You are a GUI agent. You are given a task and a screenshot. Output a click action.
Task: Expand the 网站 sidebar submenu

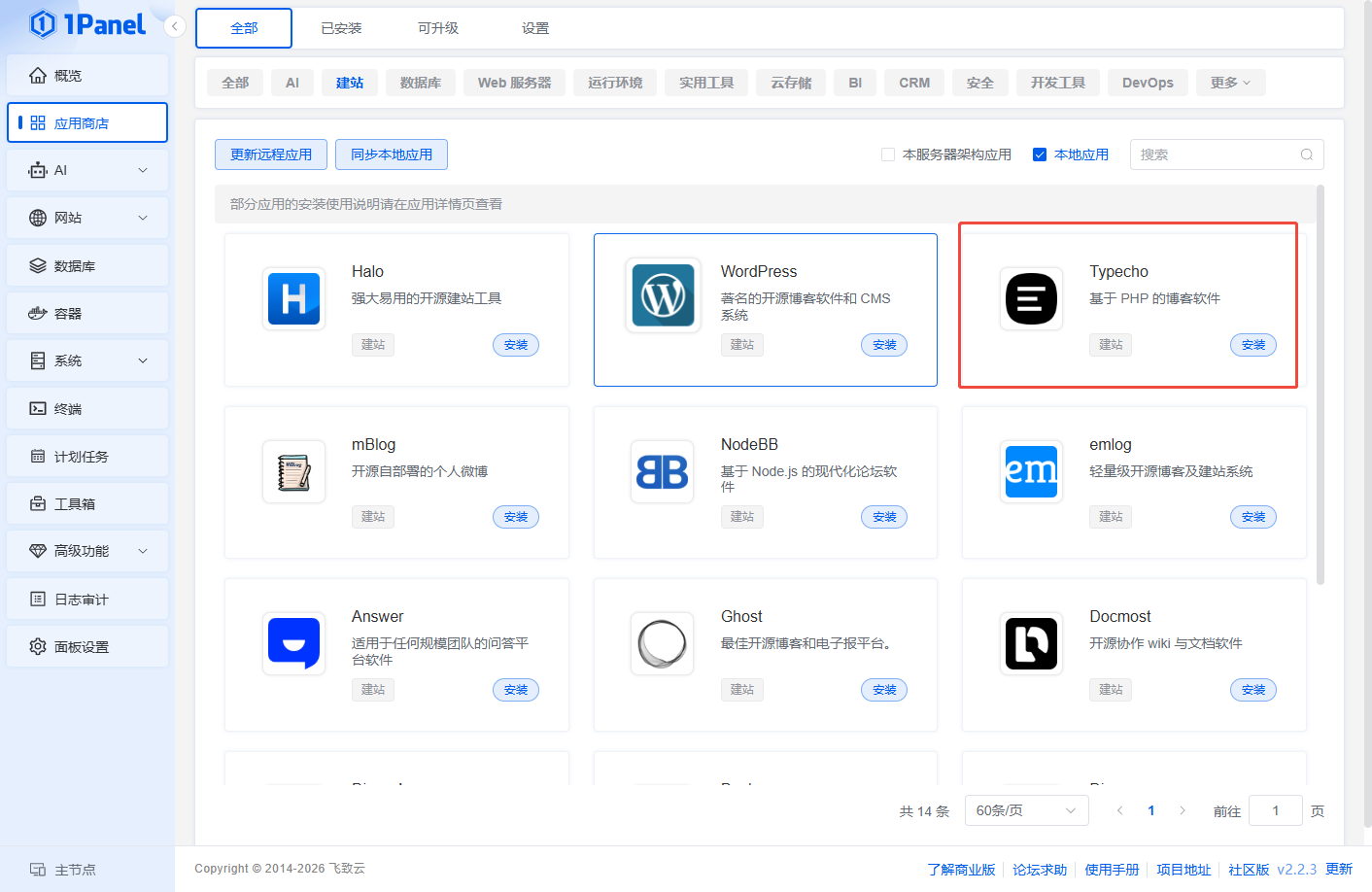click(x=143, y=218)
